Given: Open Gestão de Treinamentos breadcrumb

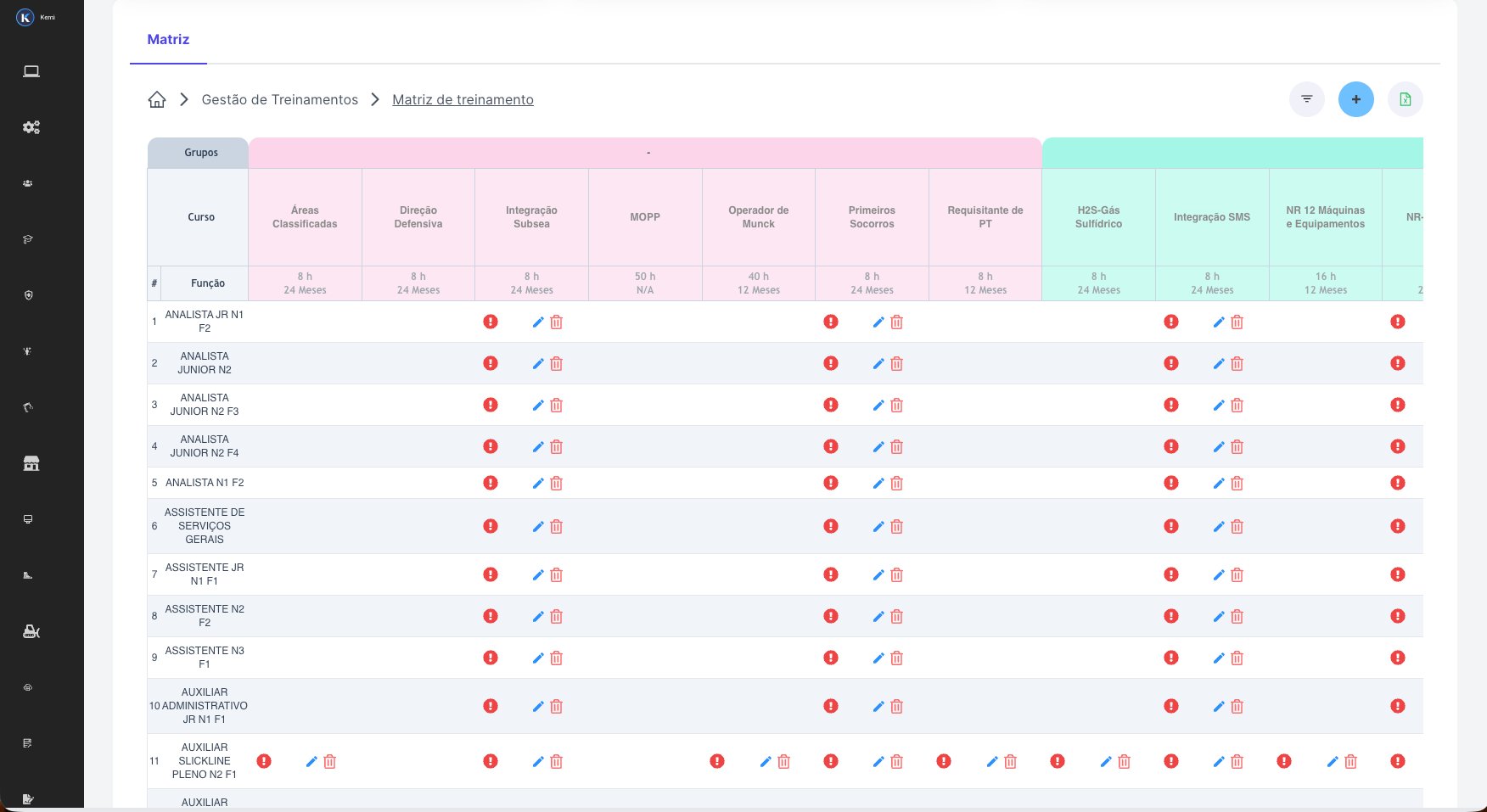Looking at the screenshot, I should (x=279, y=100).
